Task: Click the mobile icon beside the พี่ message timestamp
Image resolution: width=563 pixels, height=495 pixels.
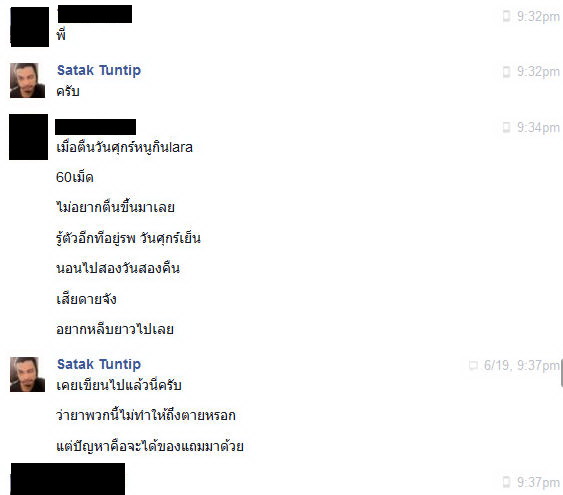Action: [506, 17]
